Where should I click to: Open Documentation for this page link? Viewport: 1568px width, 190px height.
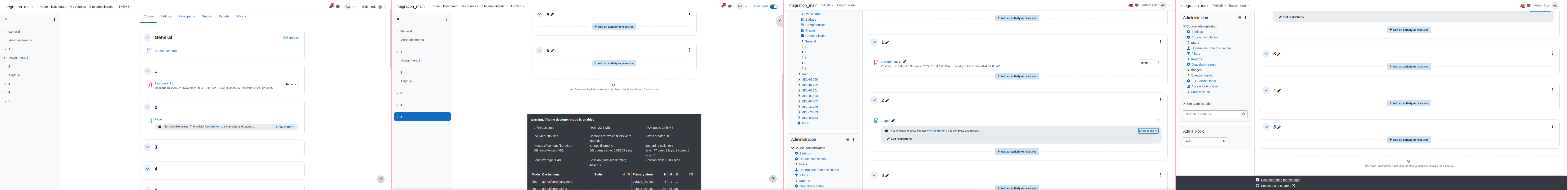pos(1281,180)
